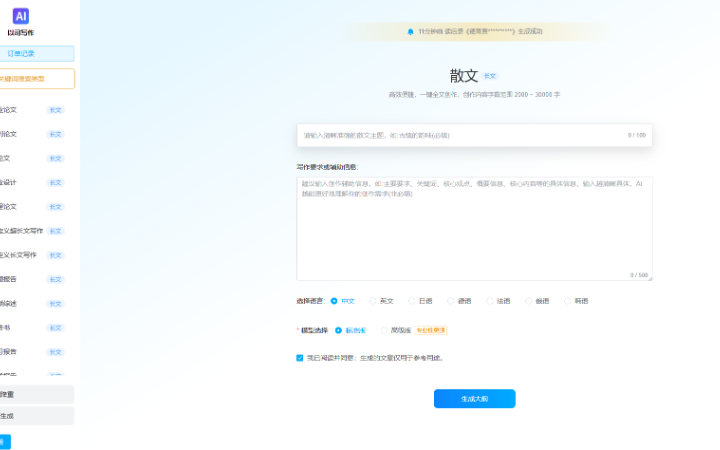
Task: Select 日语 language radio button
Action: 411,301
